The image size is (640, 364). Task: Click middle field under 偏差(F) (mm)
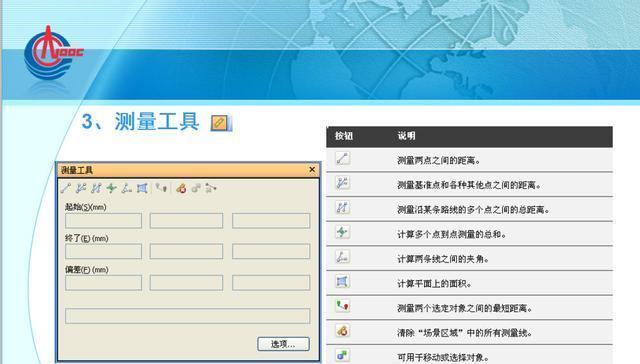186,282
